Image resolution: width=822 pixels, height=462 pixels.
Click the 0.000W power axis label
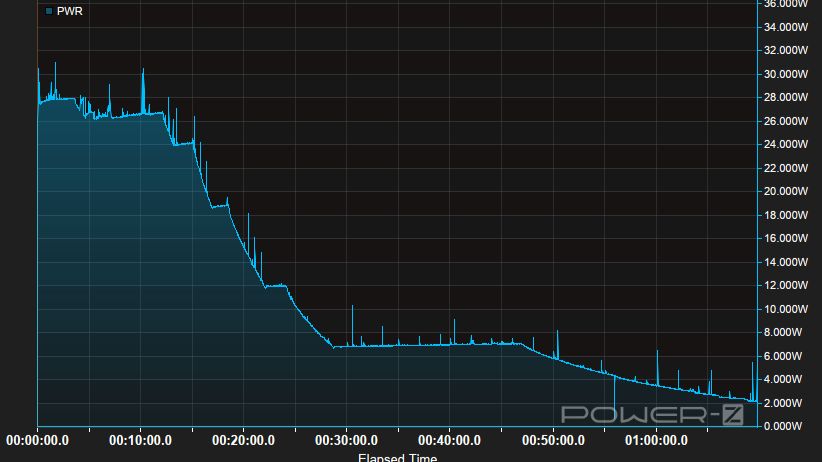785,426
